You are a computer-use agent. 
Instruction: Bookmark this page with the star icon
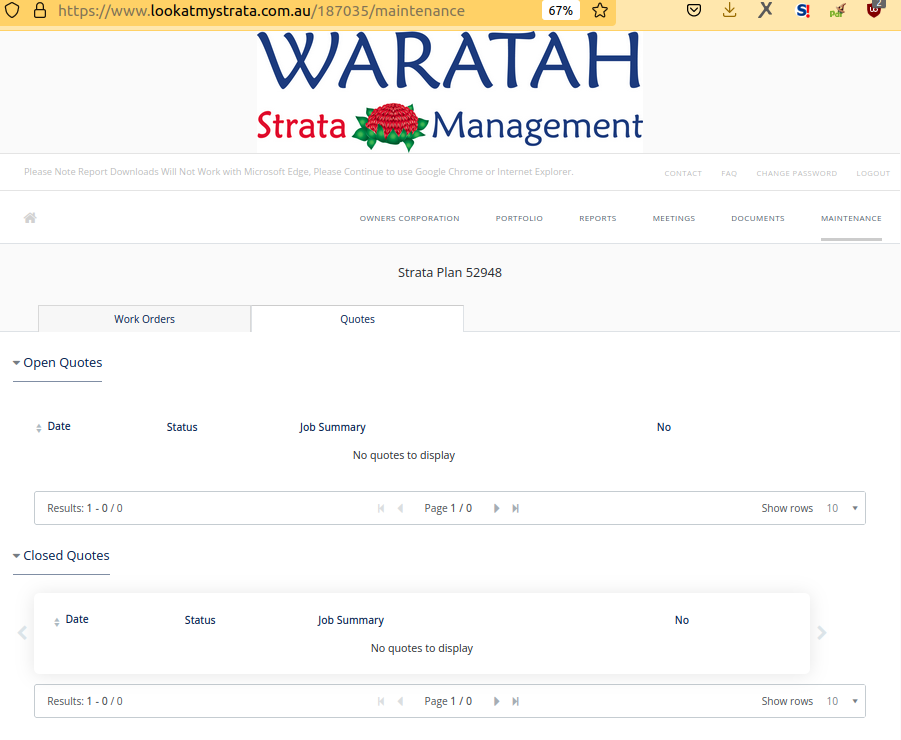coord(600,10)
